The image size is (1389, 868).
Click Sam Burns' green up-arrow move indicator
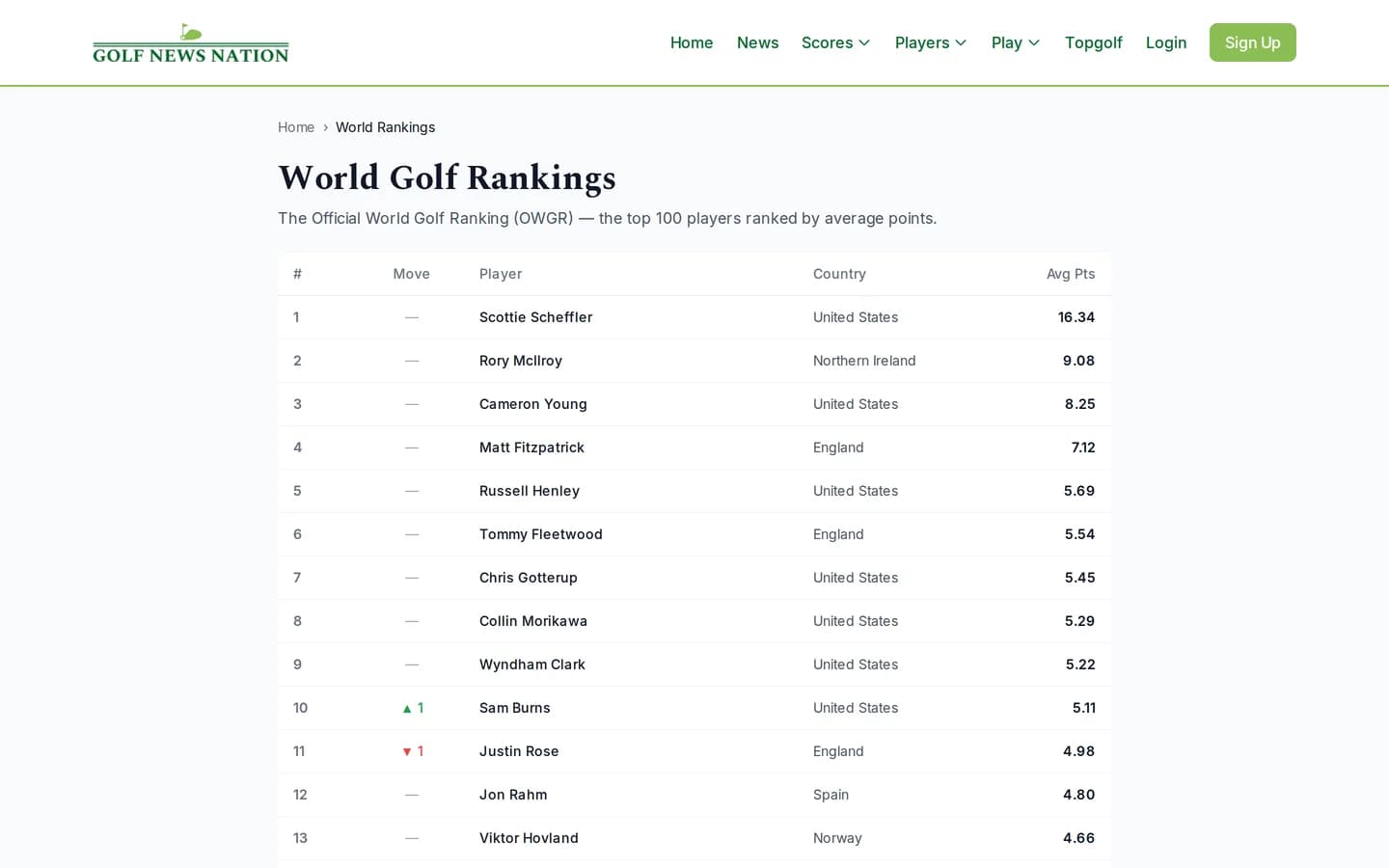413,708
